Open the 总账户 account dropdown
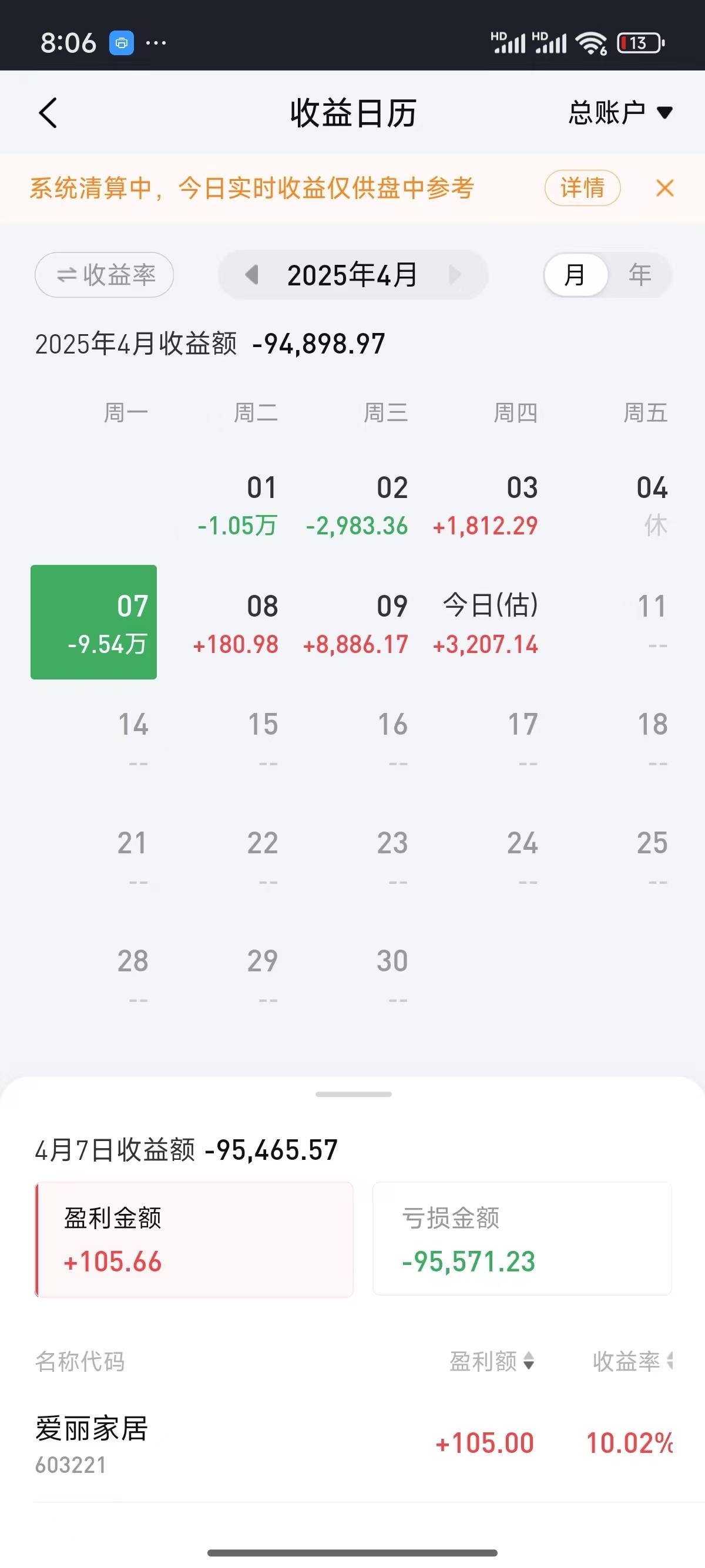Image resolution: width=705 pixels, height=1568 pixels. 620,113
